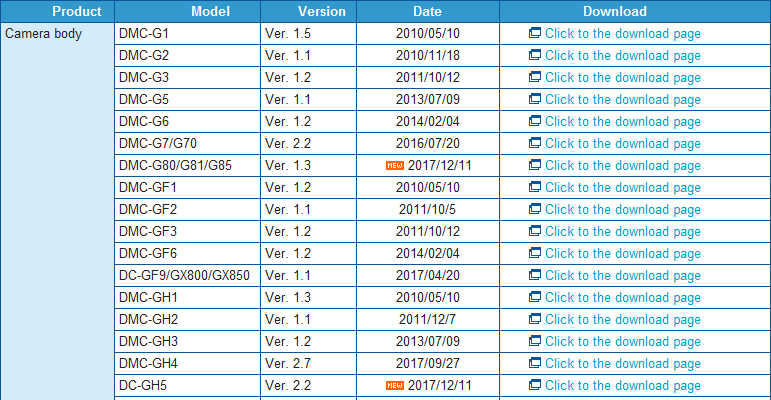The image size is (771, 400).
Task: Open DMC-G80/G81/G85 'Click to the download page' link
Action: coord(623,165)
